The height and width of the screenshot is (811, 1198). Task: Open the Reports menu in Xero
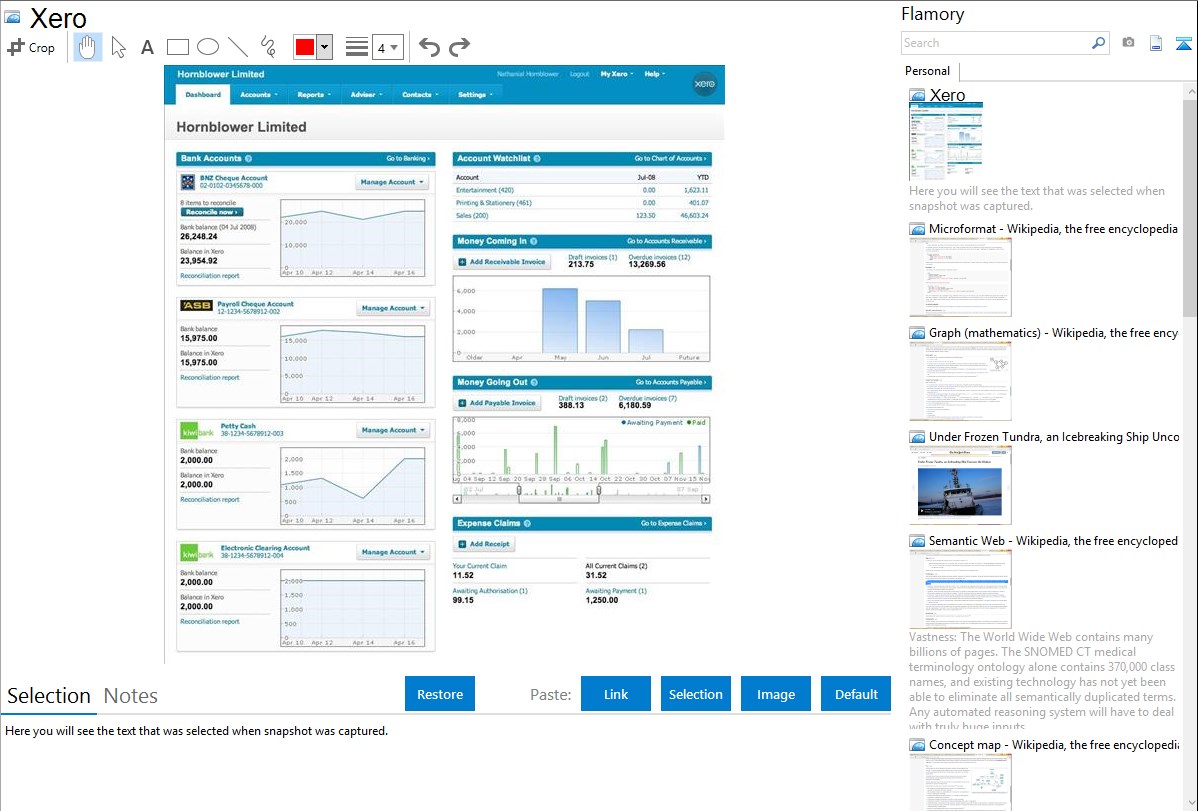pos(313,95)
